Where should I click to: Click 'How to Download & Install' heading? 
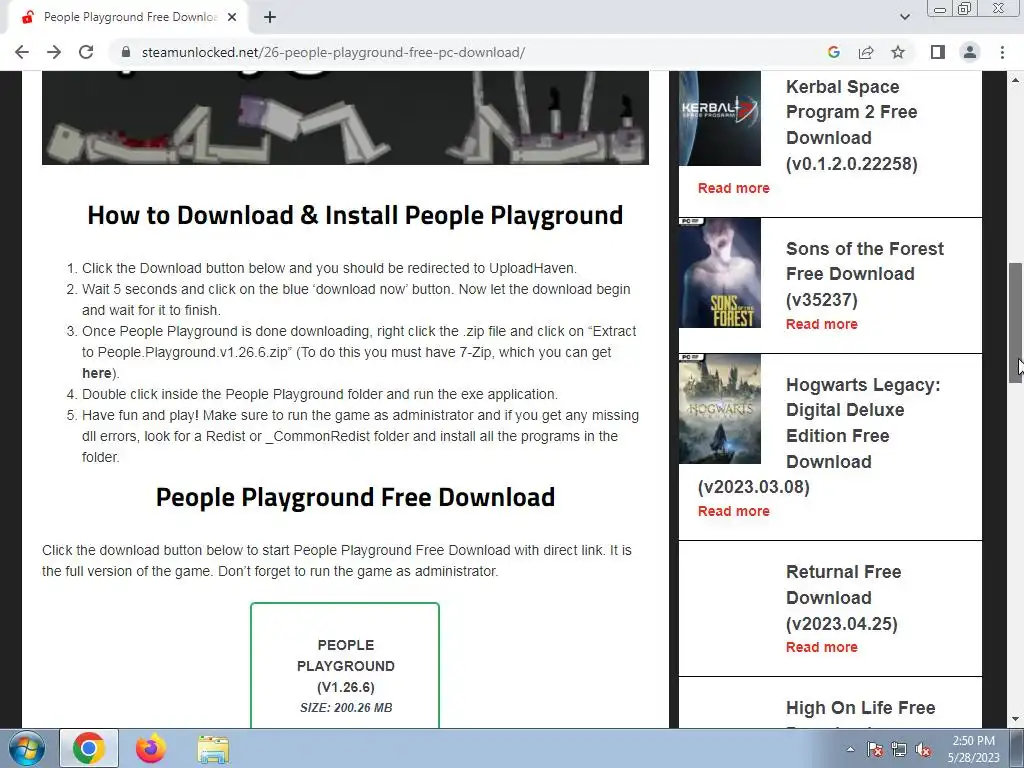pyautogui.click(x=355, y=216)
